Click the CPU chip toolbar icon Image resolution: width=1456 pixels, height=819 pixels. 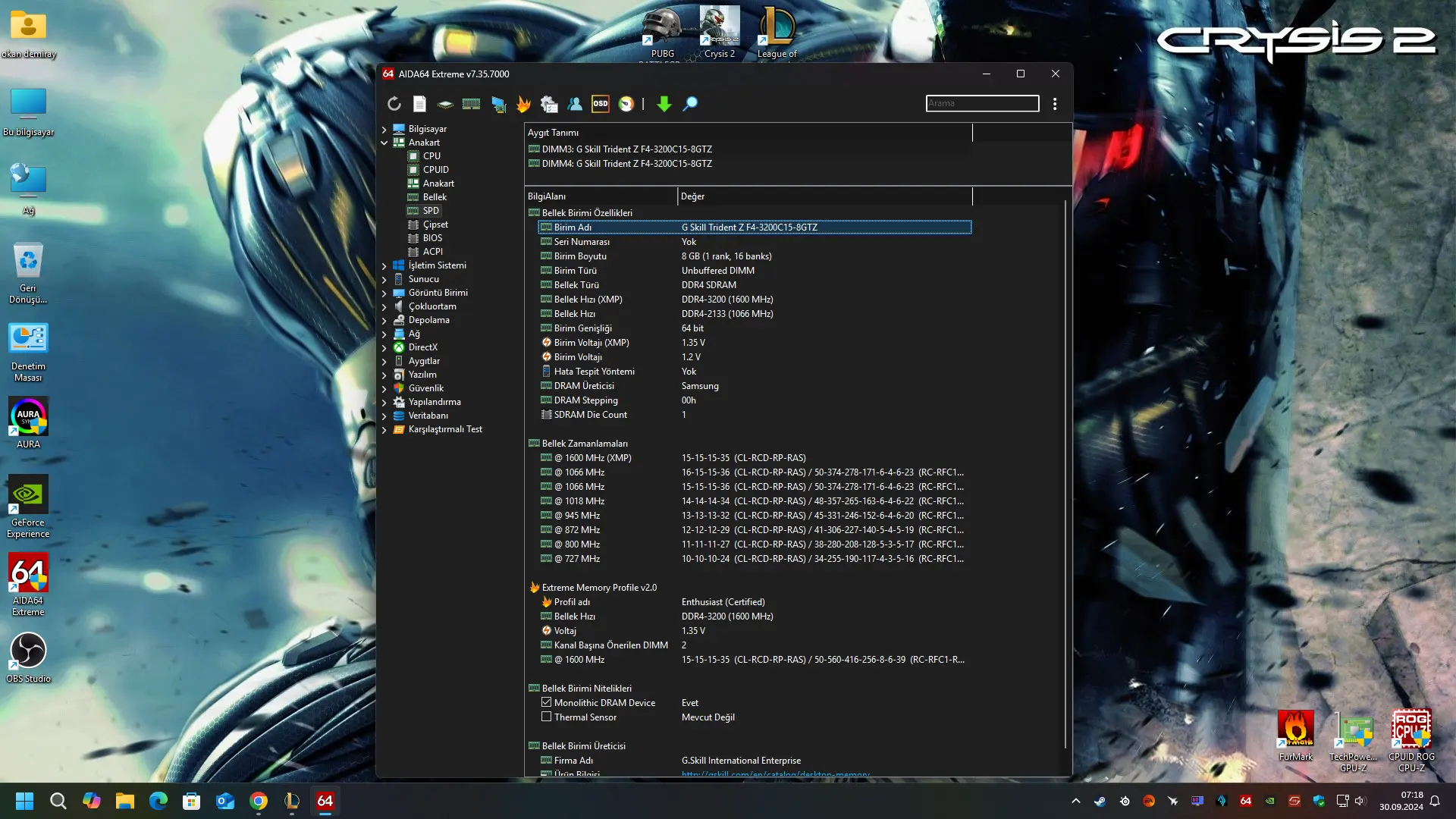coord(445,104)
